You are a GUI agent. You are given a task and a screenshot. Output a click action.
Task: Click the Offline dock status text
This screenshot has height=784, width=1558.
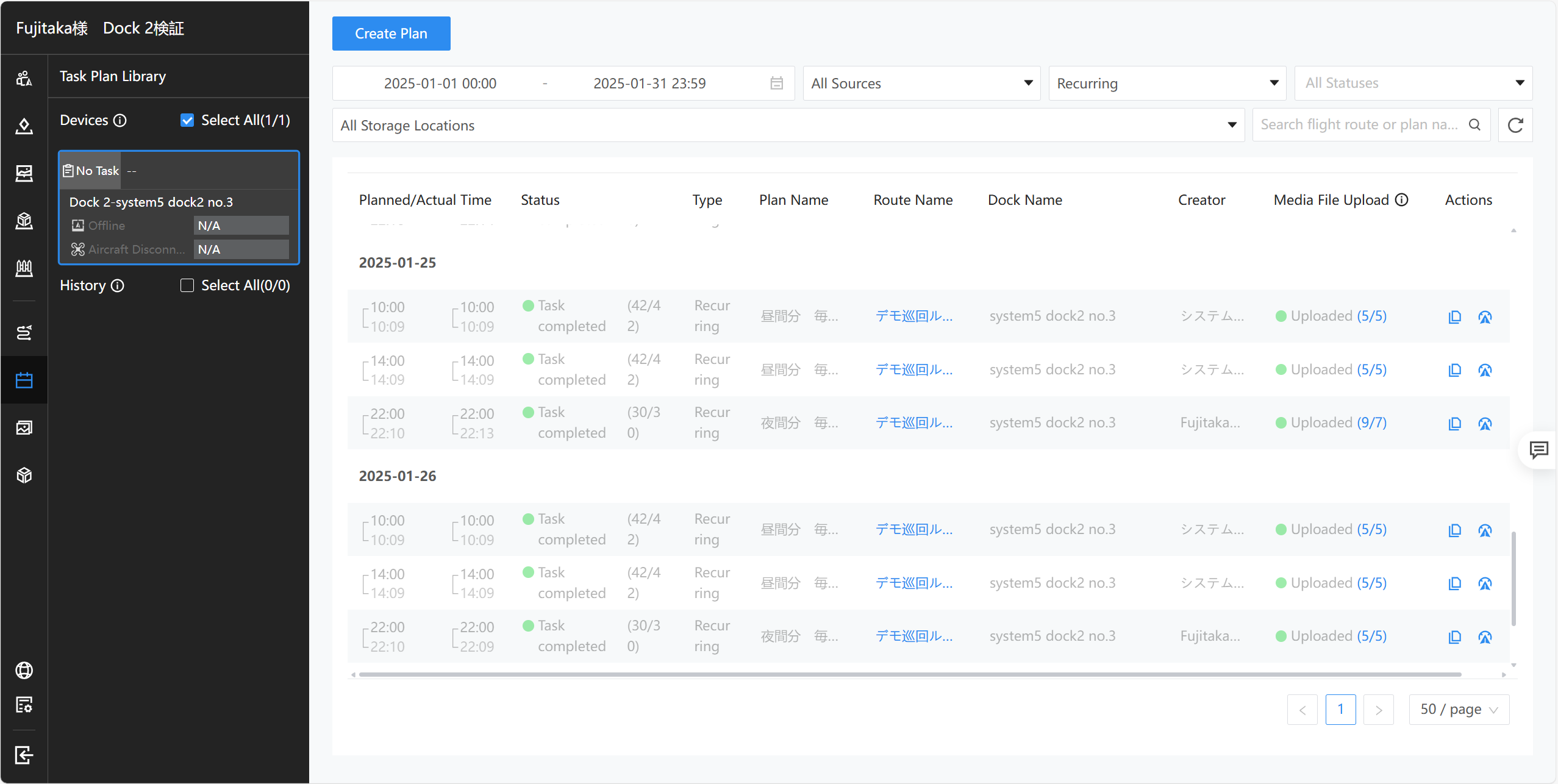[x=107, y=226]
